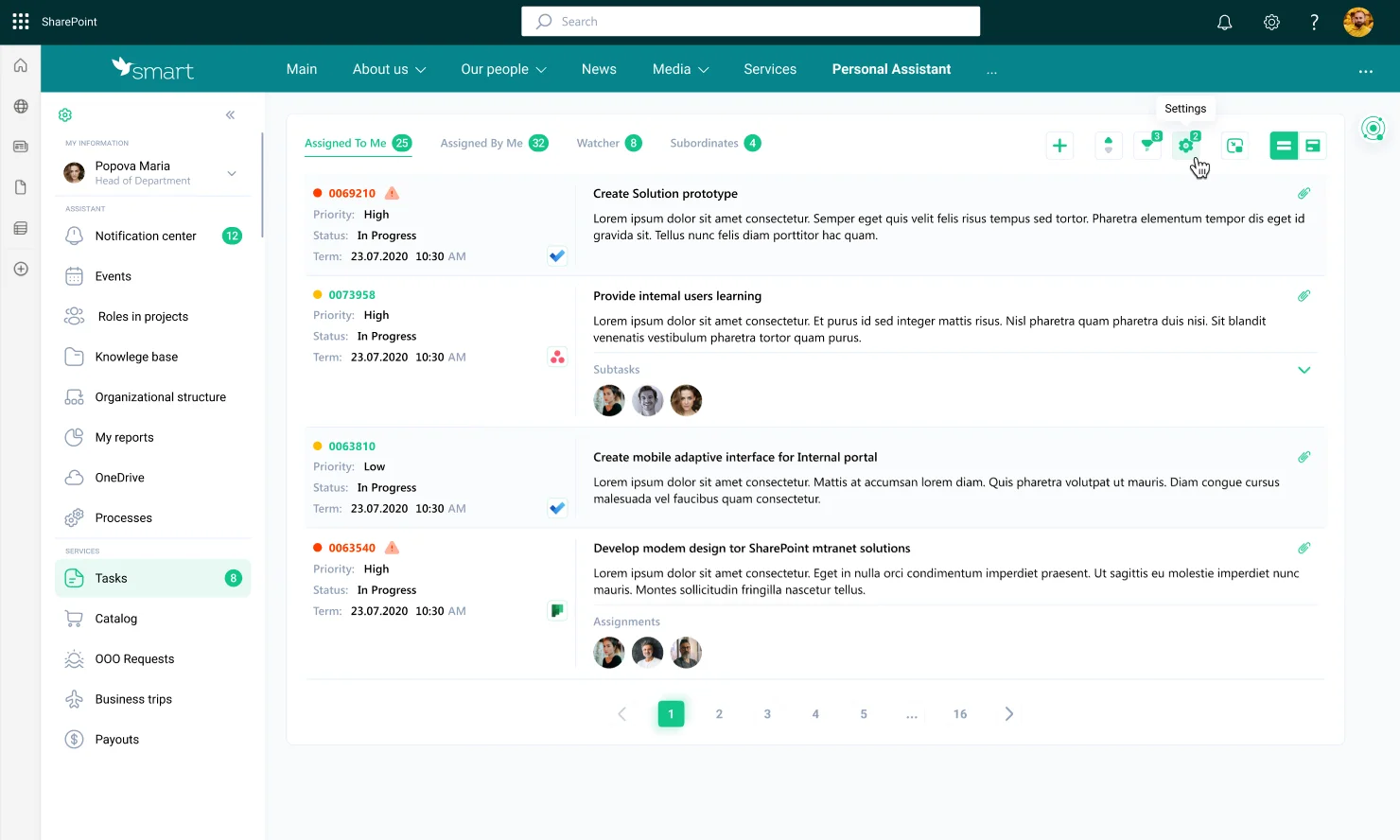
Task: Open sidebar settings gear icon
Action: click(65, 114)
